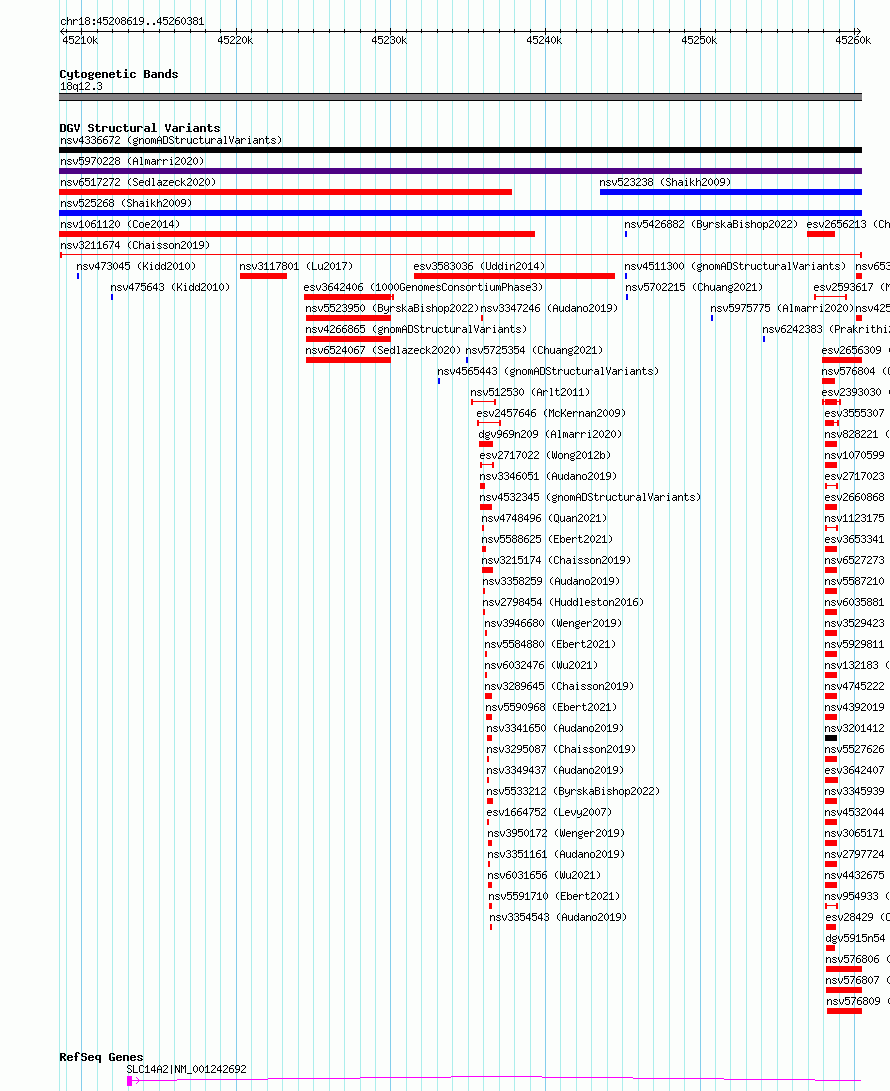The height and width of the screenshot is (1091, 890).
Task: Select the nsv5970228 (Almarri2020) variant label
Action: (x=132, y=161)
